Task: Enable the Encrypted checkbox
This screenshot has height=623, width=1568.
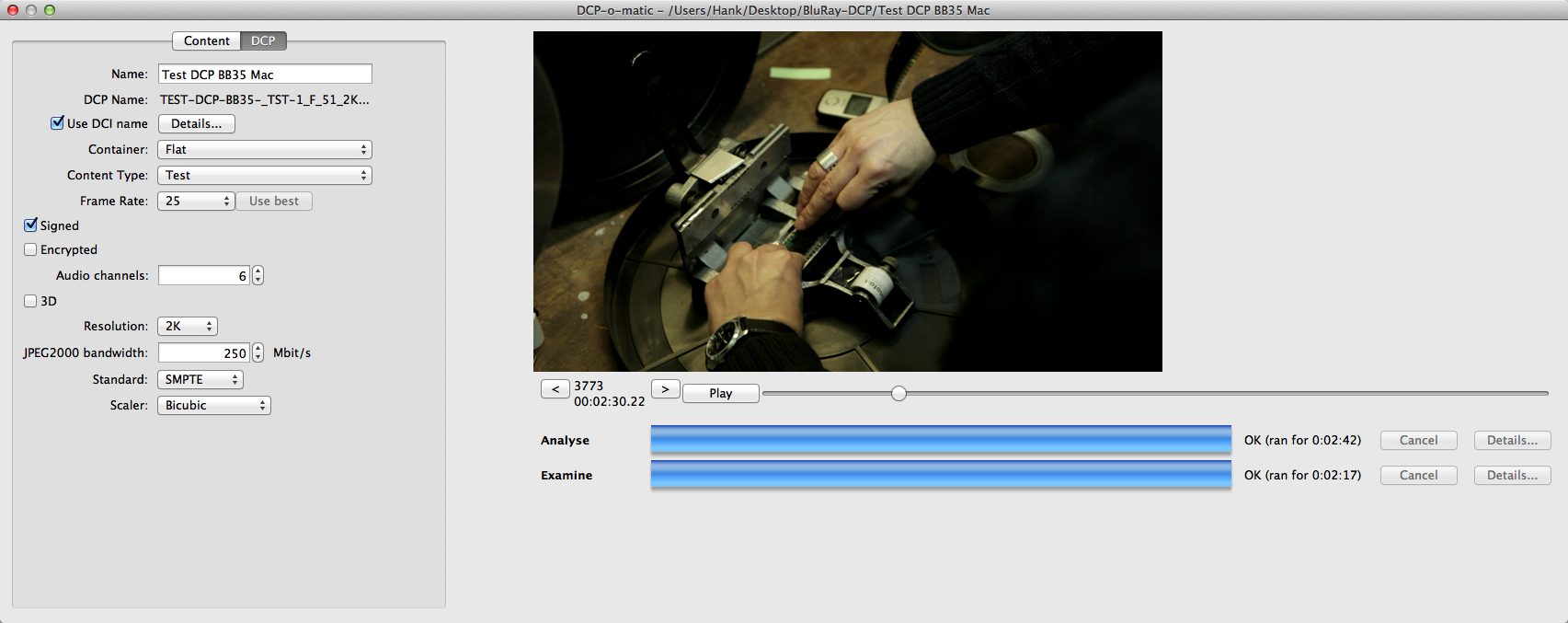Action: click(31, 249)
